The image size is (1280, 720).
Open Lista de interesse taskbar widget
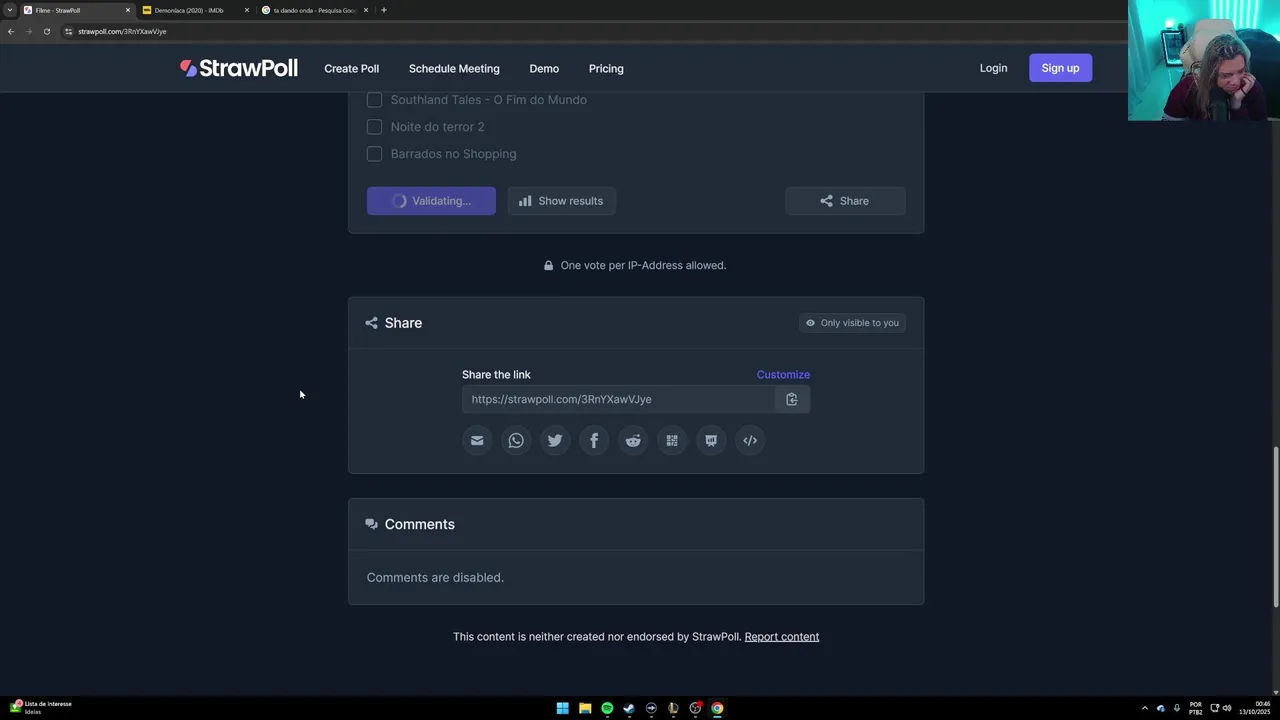tap(41, 707)
